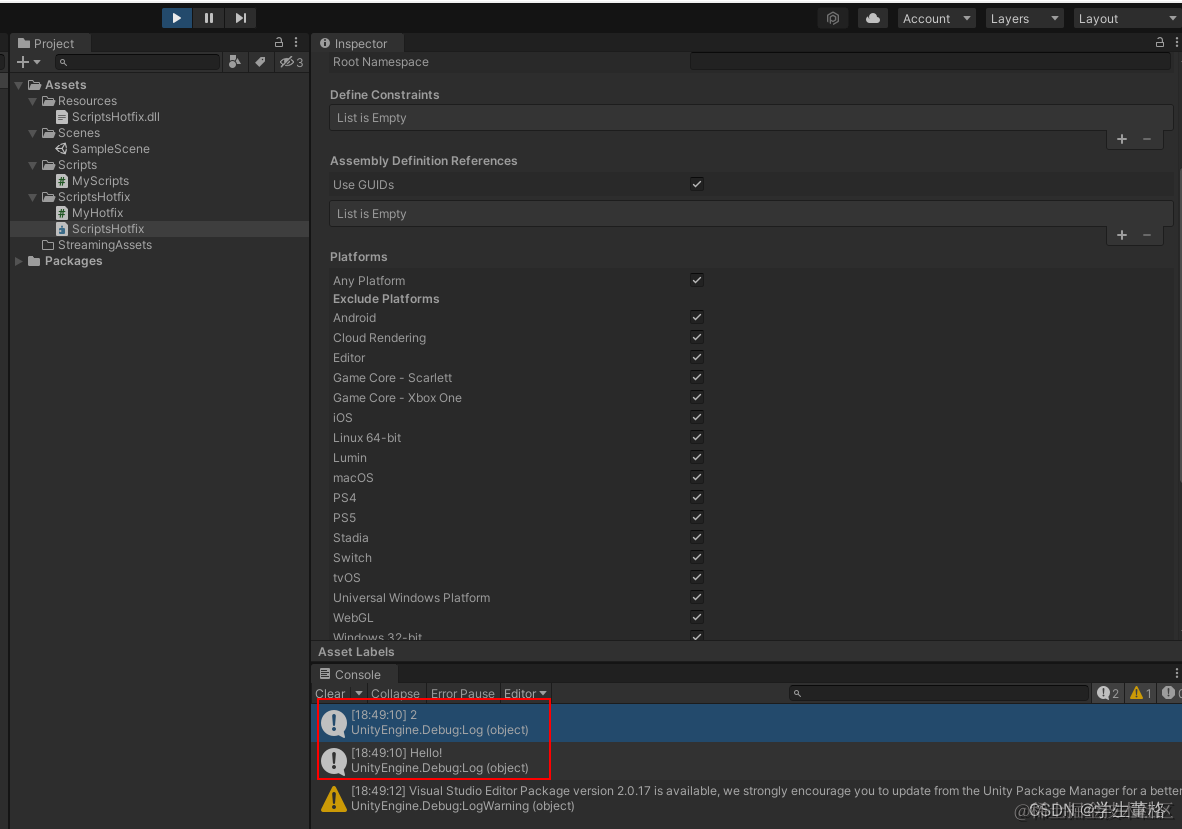This screenshot has height=829, width=1182.
Task: Toggle the Inspector lock icon
Action: pos(1160,43)
